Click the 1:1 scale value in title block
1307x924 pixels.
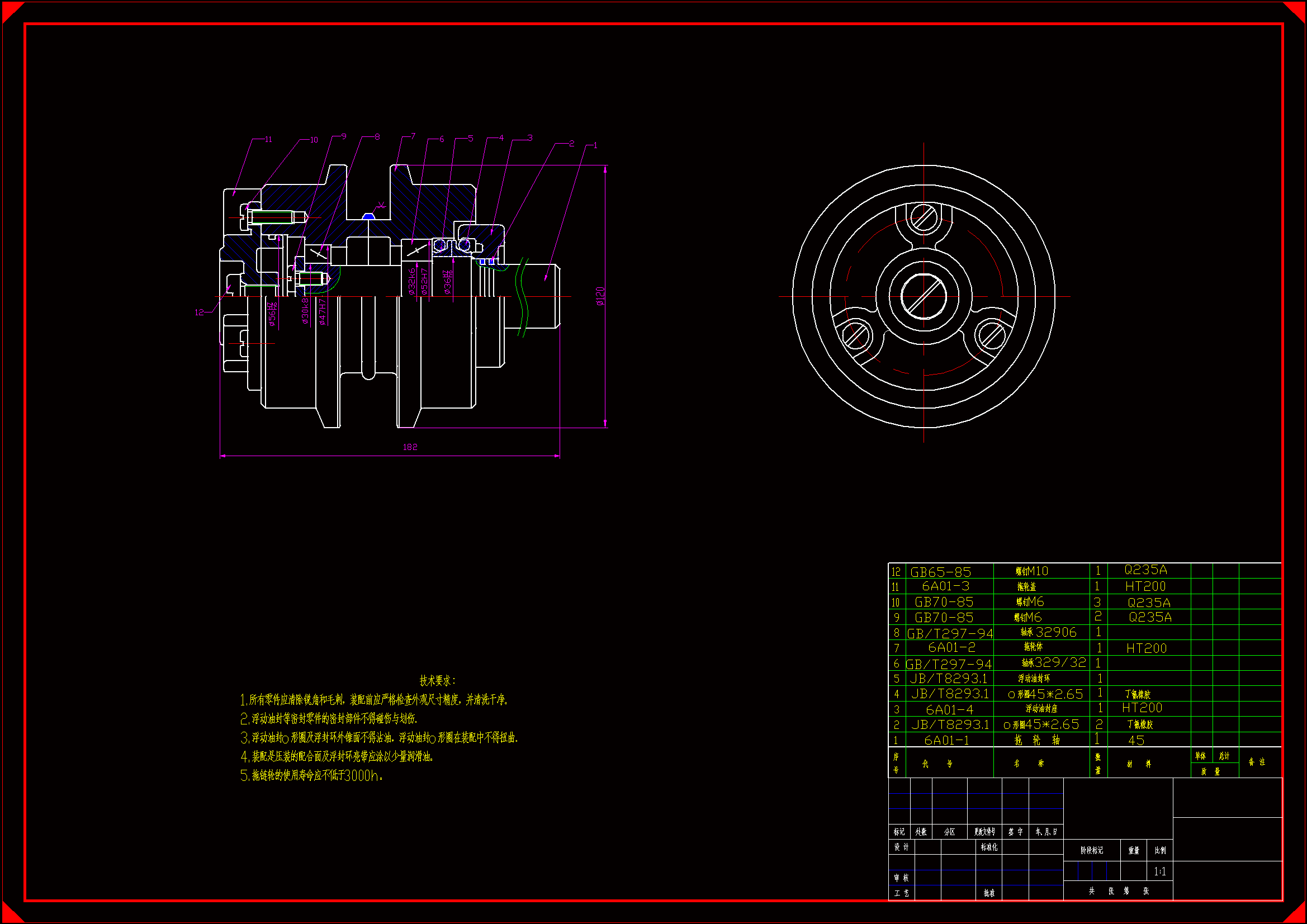tap(1159, 871)
